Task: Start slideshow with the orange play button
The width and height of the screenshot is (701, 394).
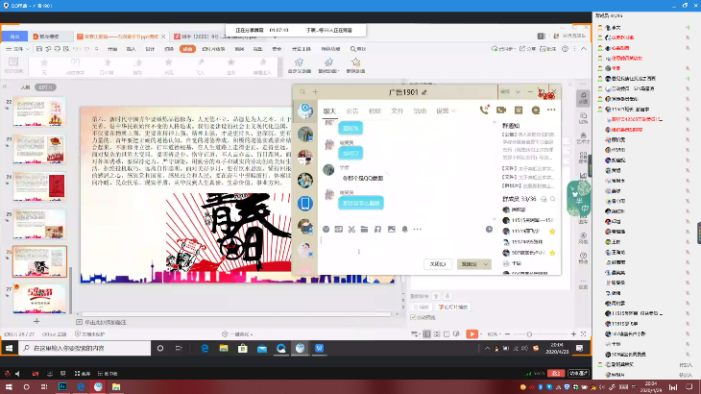Action: [472, 334]
